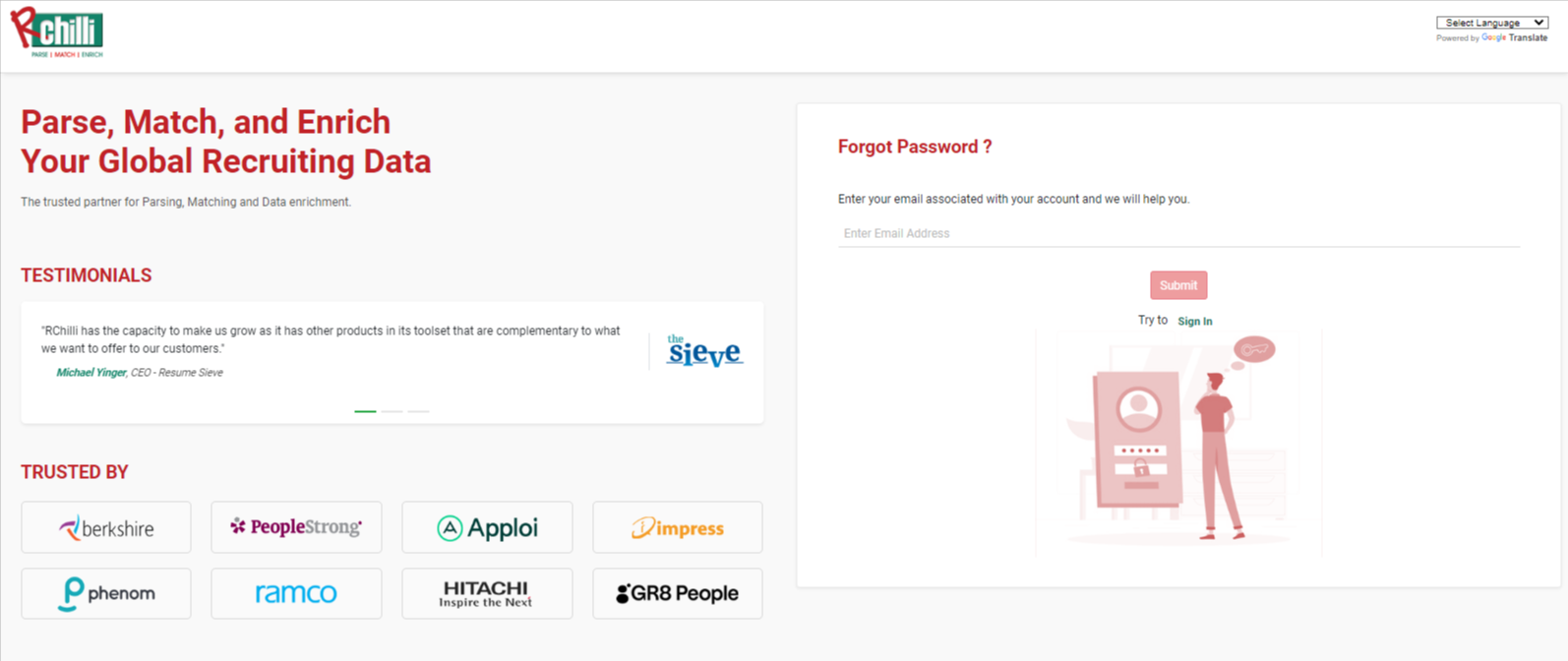Switch to the third testimonial slide indicator
The width and height of the screenshot is (1568, 661).
pyautogui.click(x=418, y=411)
